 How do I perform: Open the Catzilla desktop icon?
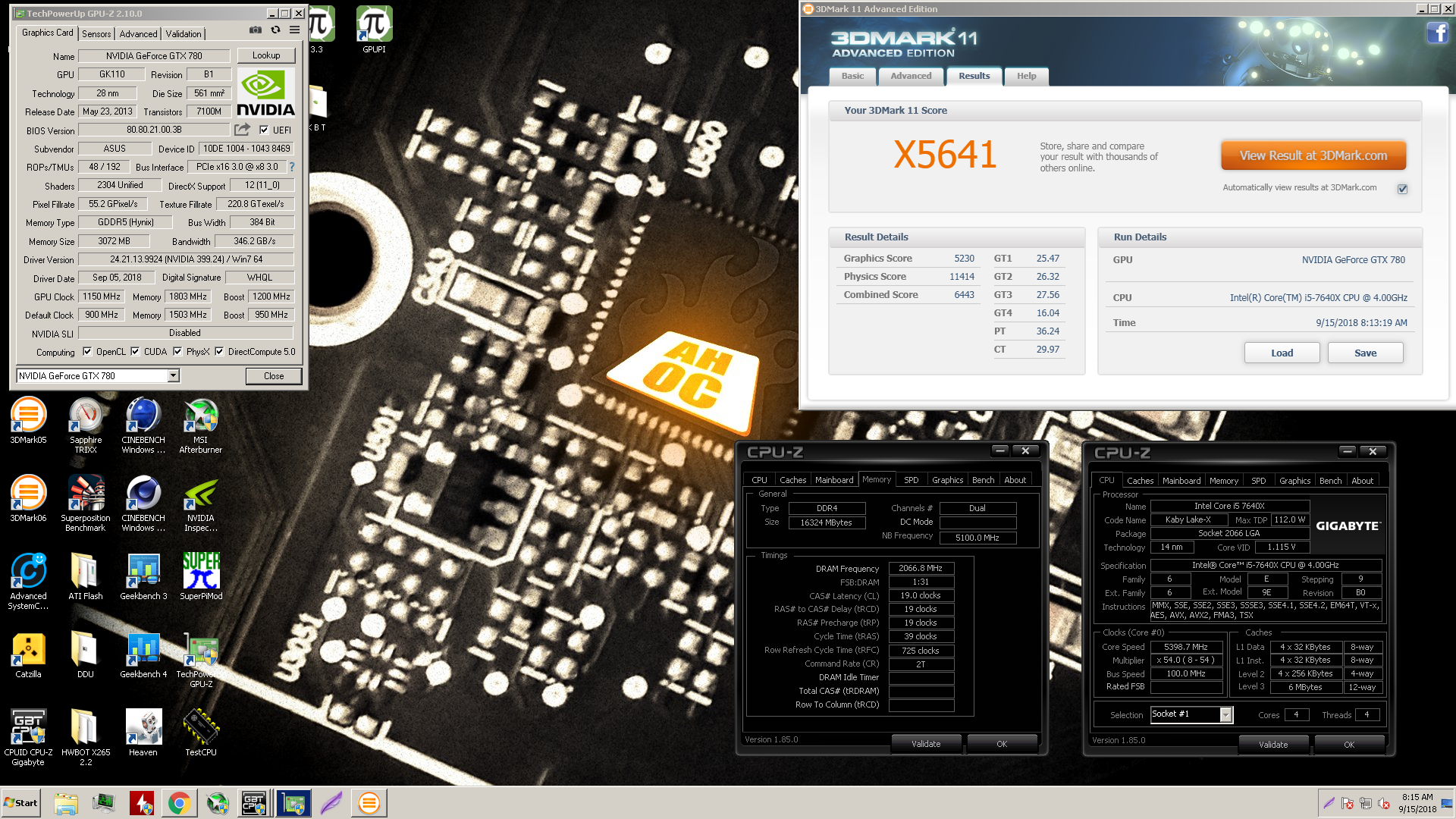[28, 655]
